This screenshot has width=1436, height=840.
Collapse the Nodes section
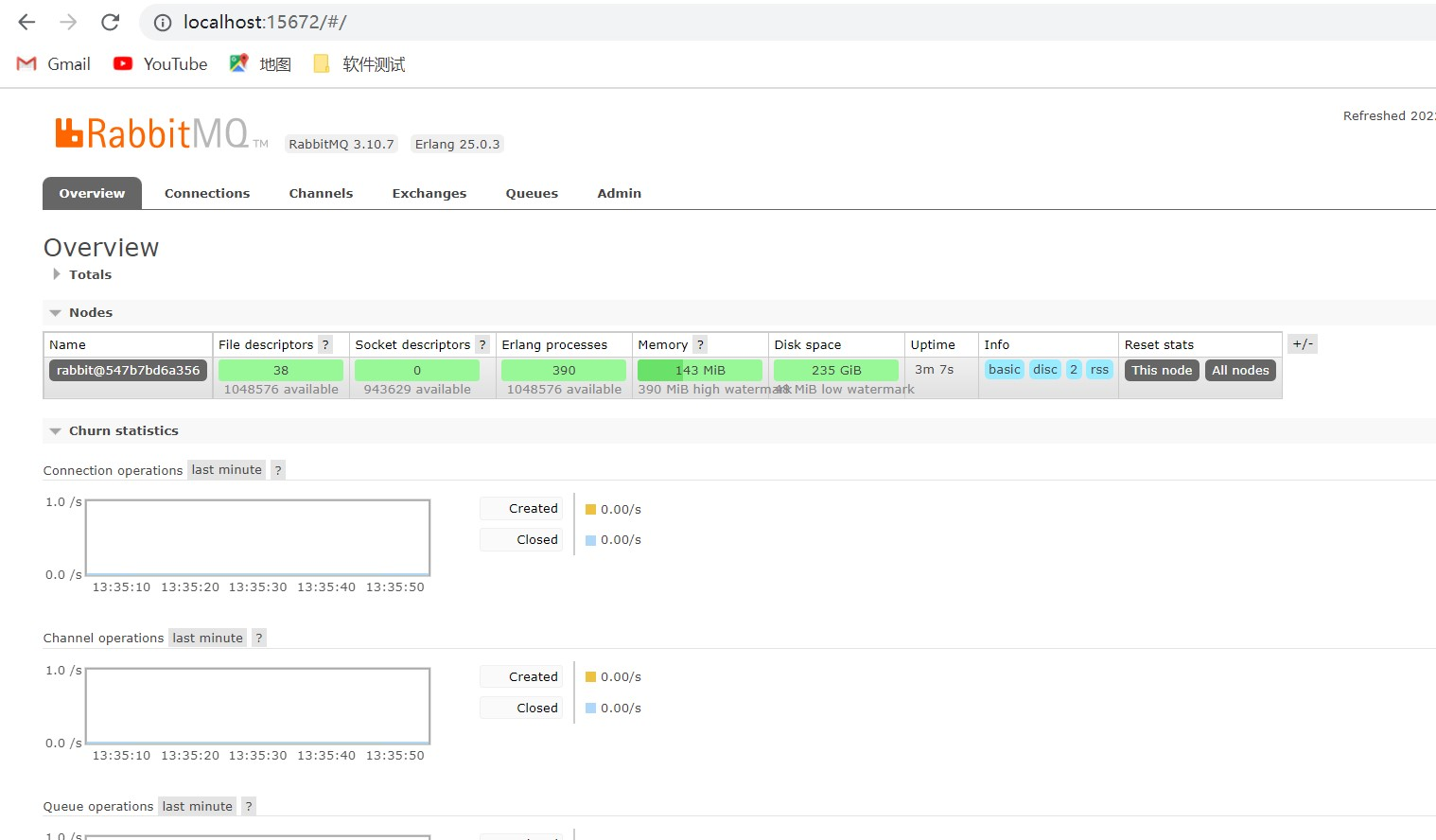(x=81, y=312)
